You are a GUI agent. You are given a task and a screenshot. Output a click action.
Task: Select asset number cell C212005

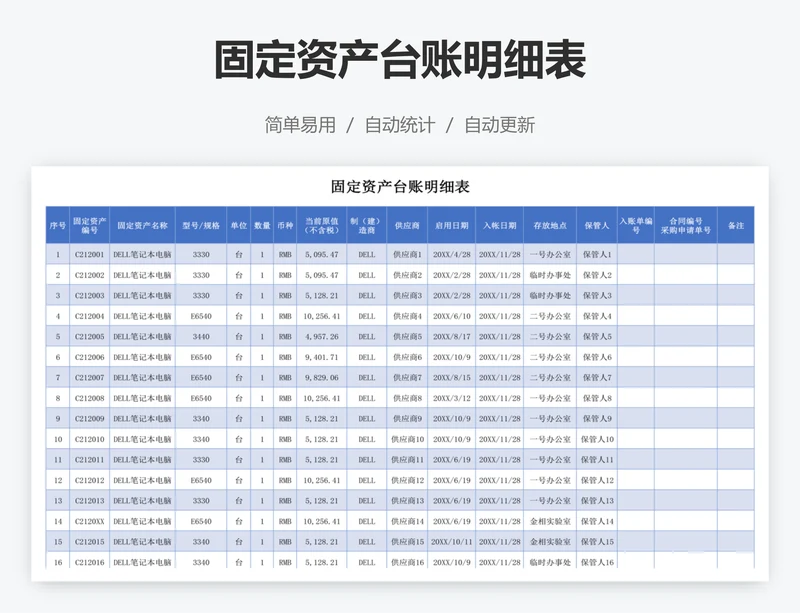pyautogui.click(x=90, y=336)
